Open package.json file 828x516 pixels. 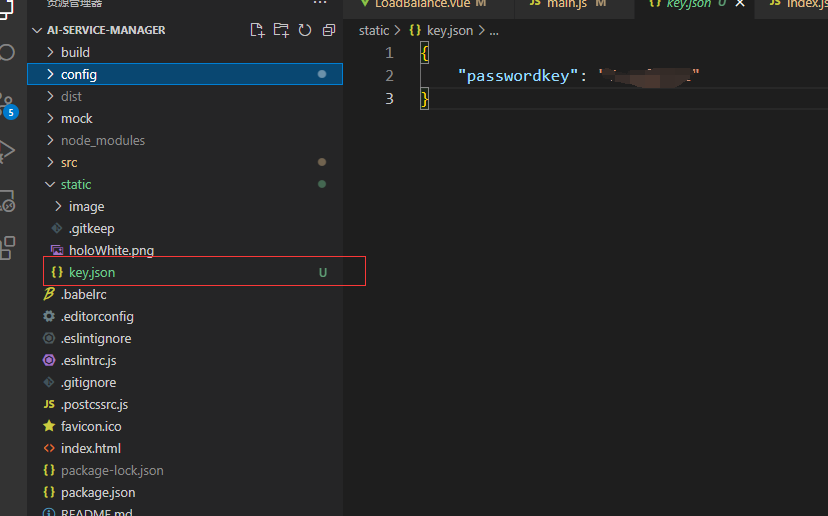point(185,493)
